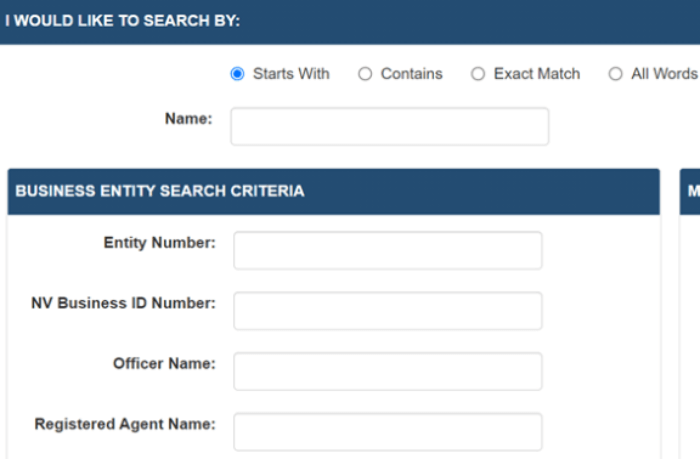
Task: Click the NV Business ID Number field
Action: [388, 311]
